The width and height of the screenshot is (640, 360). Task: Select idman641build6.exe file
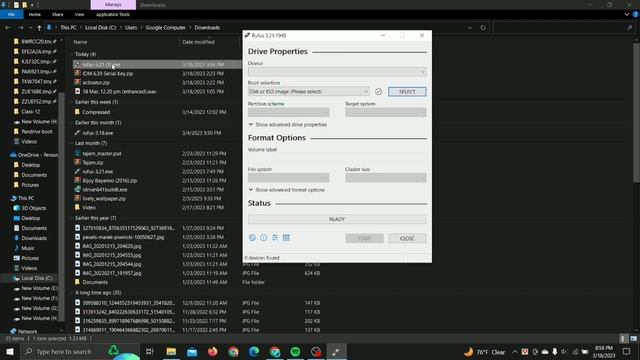pos(105,189)
